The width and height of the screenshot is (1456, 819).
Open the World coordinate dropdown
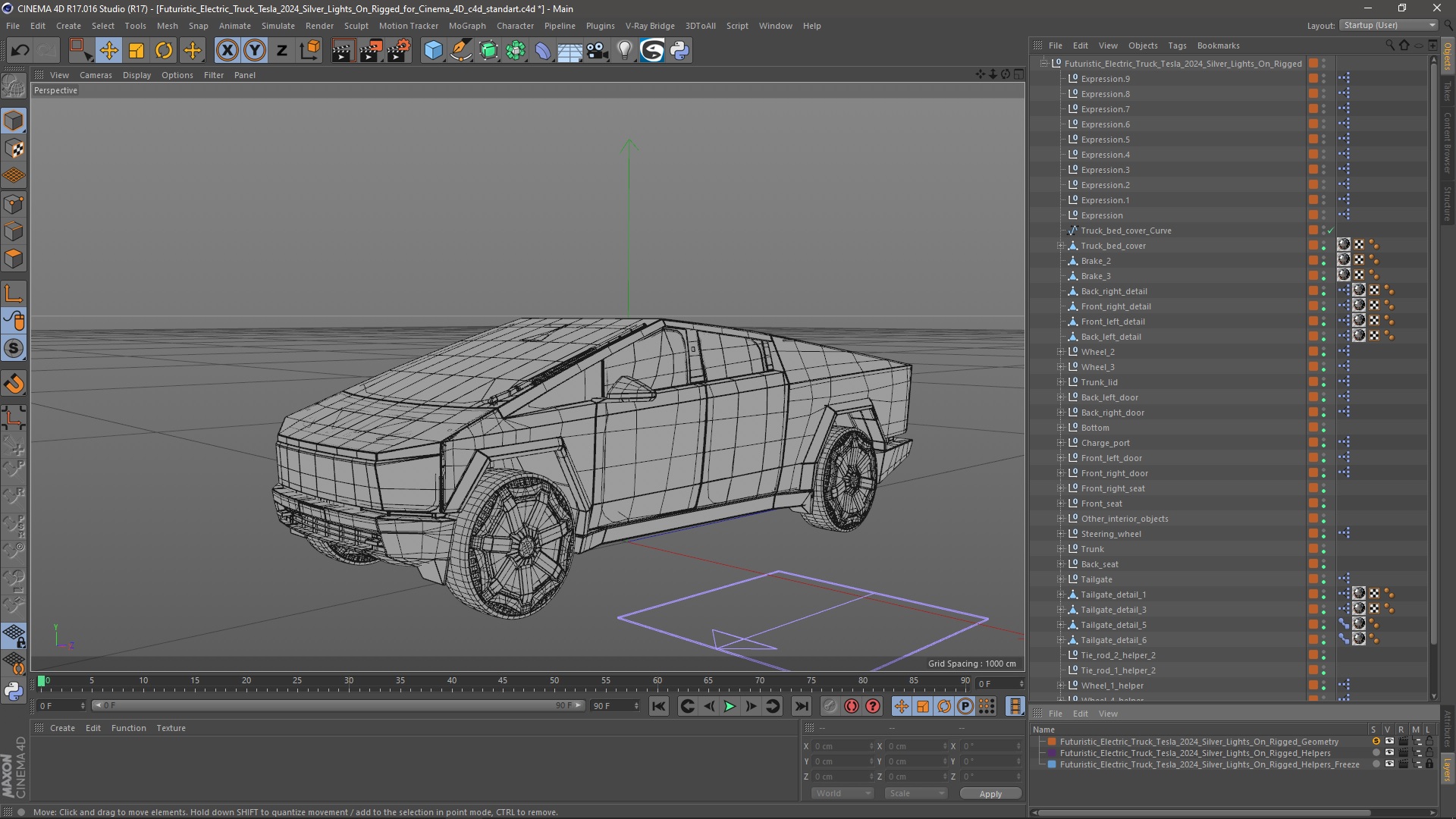pos(843,793)
